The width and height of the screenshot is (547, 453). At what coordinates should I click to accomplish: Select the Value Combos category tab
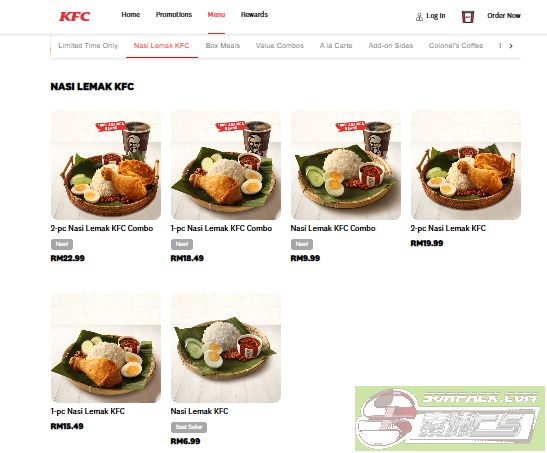tap(280, 46)
